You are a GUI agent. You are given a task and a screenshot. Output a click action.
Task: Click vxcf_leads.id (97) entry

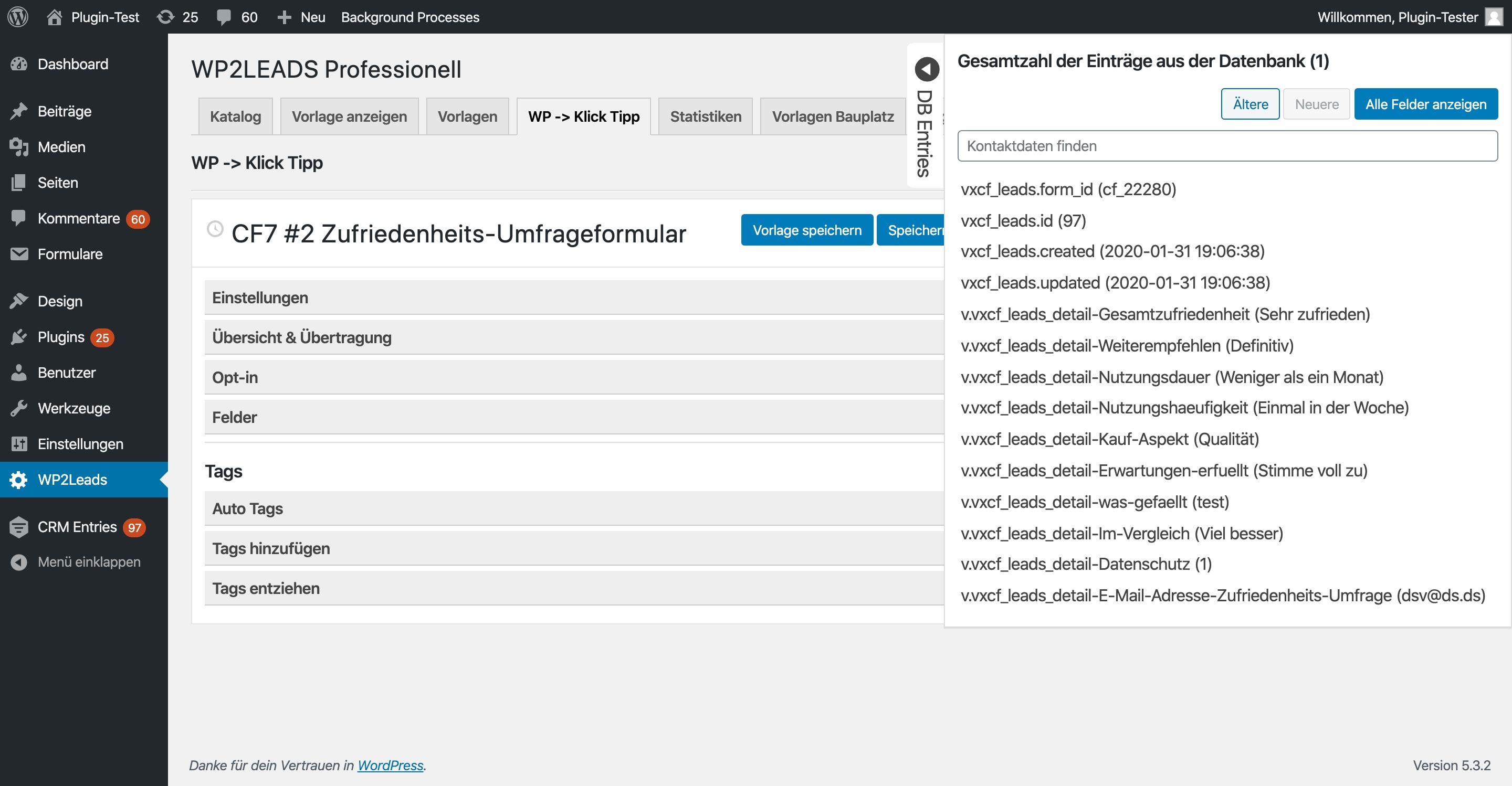tap(1024, 220)
